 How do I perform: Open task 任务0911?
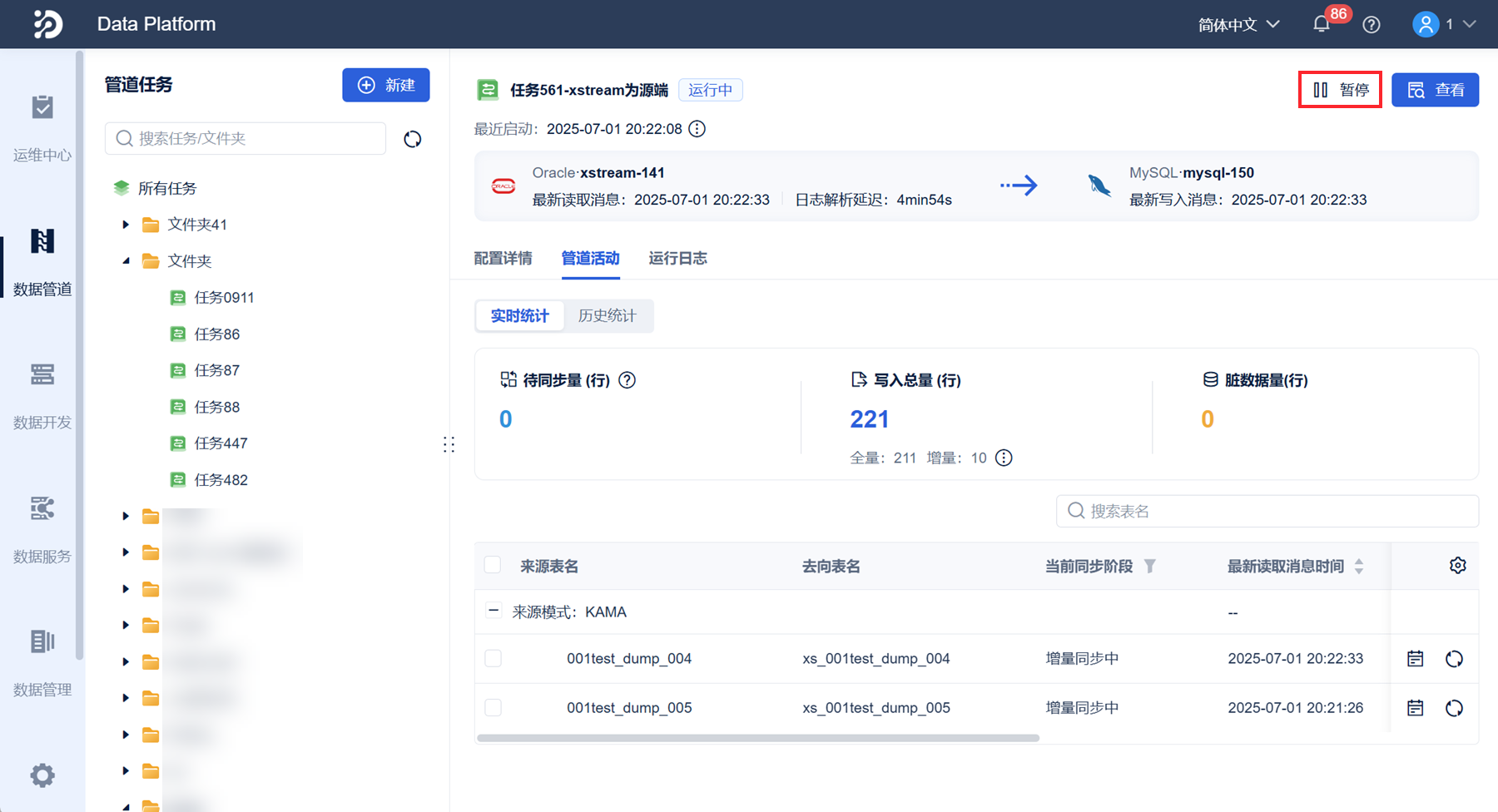click(224, 298)
